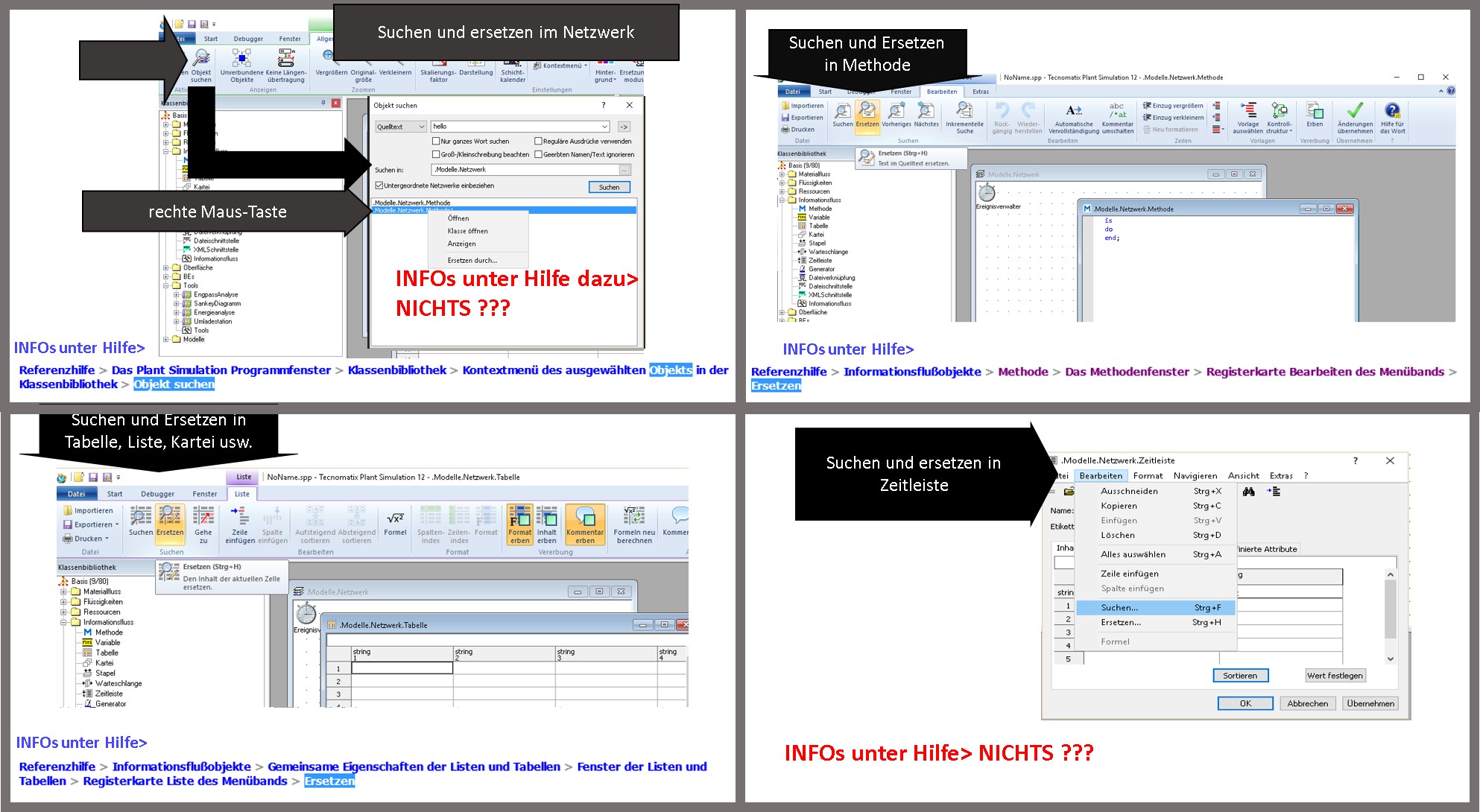
Task: Click the green Änderungen übernehmen checkmark
Action: click(x=1355, y=118)
